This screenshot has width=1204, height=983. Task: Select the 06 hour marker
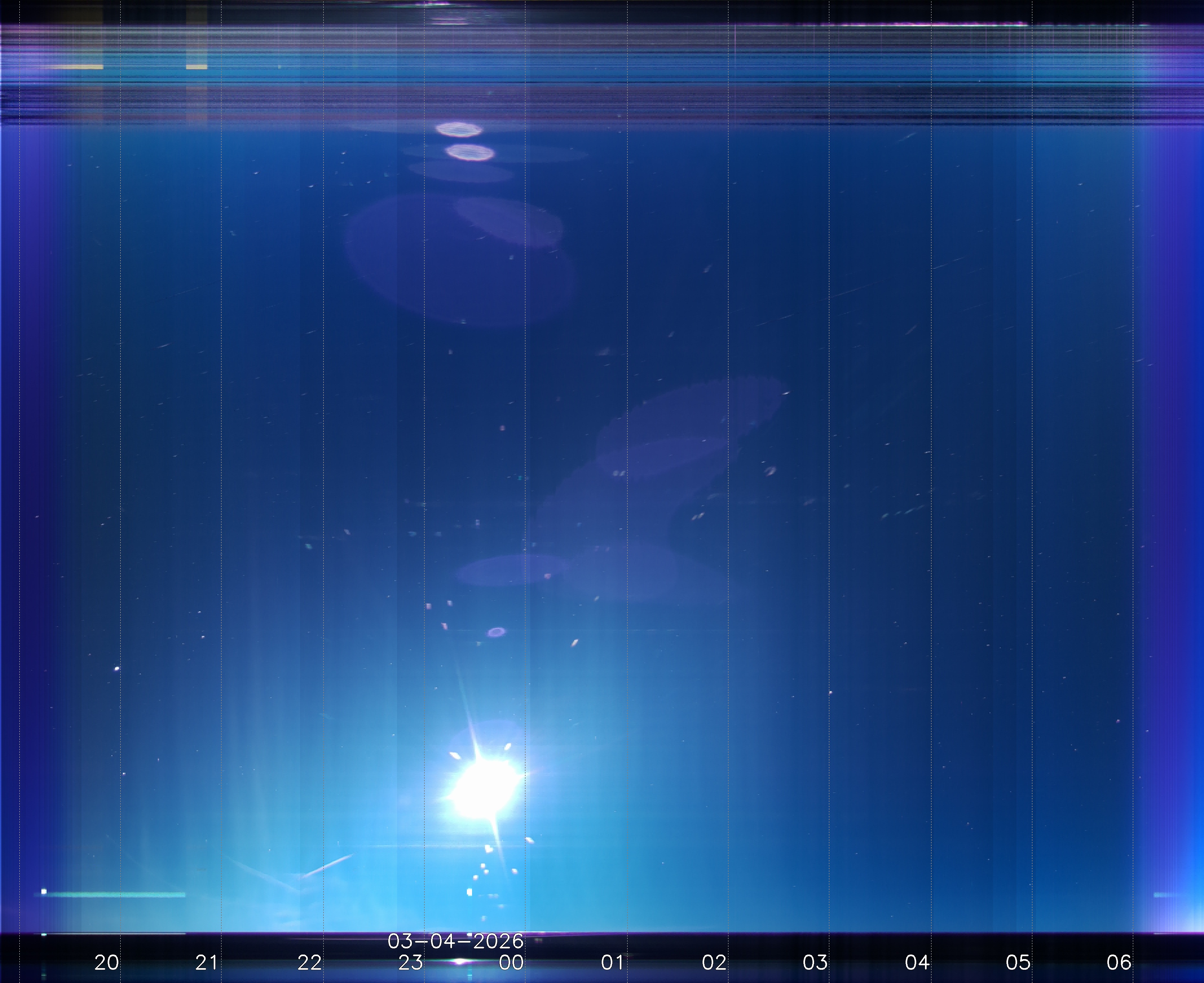coord(1119,962)
